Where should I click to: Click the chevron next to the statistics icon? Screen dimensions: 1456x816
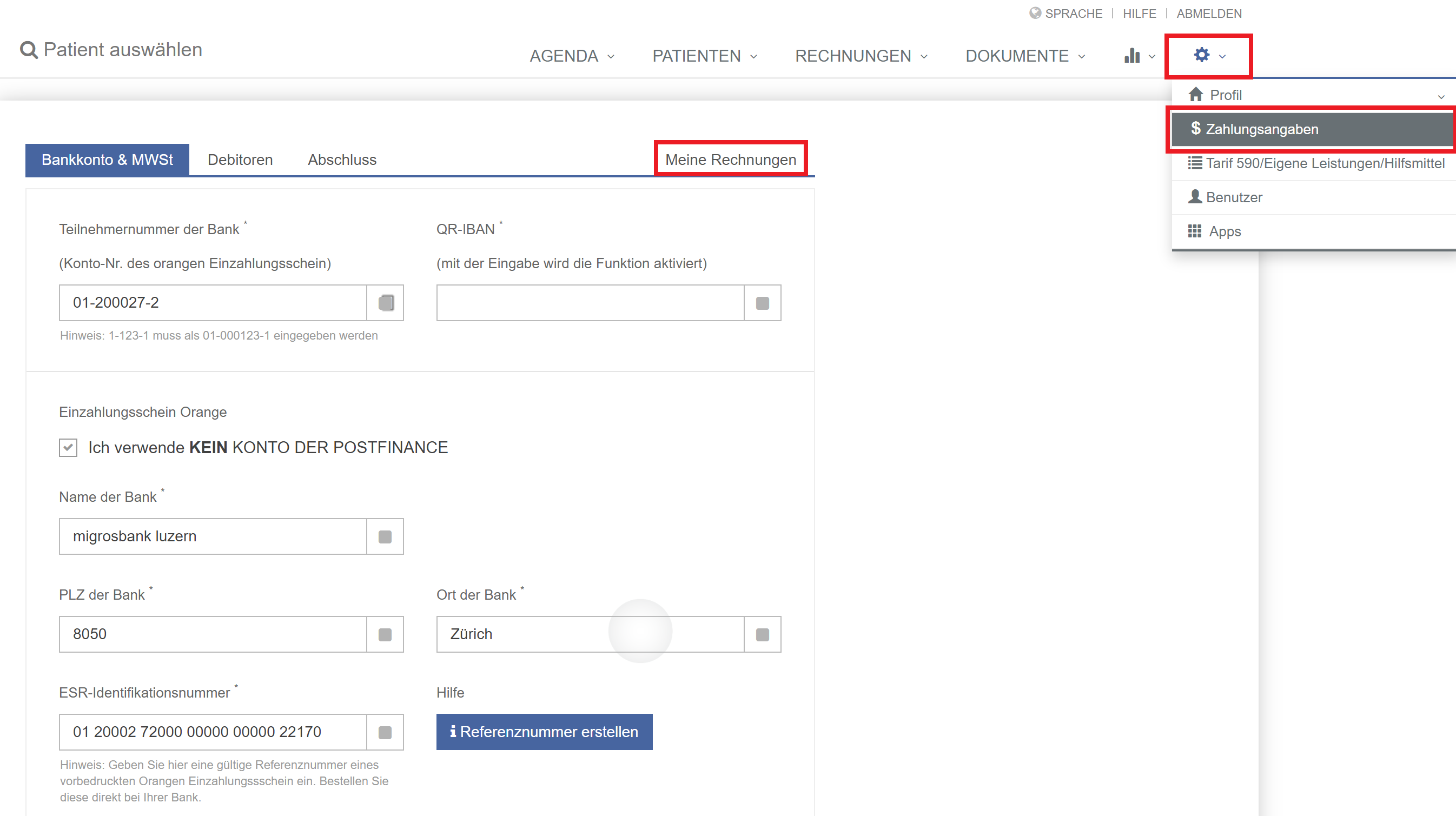(1152, 57)
